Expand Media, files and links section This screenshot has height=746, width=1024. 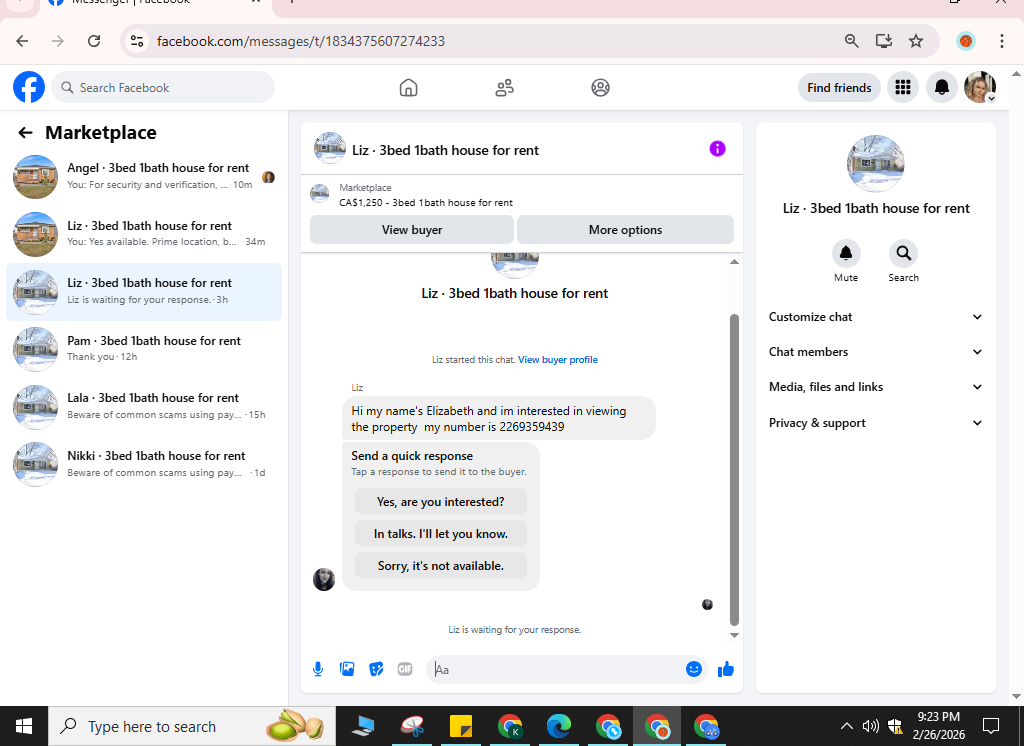(875, 387)
